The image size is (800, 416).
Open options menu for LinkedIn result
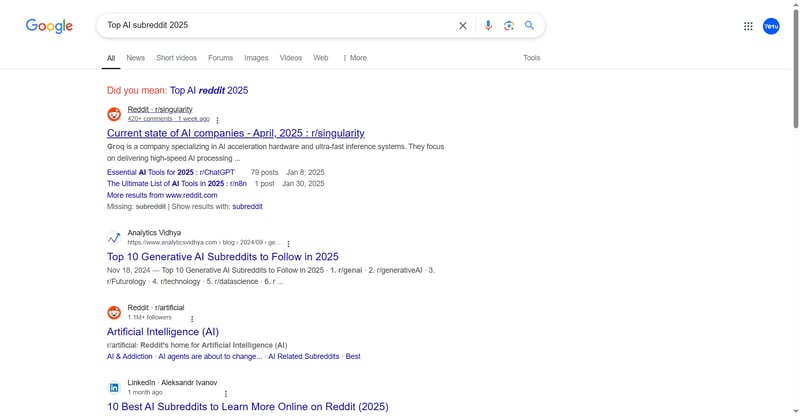(x=226, y=394)
